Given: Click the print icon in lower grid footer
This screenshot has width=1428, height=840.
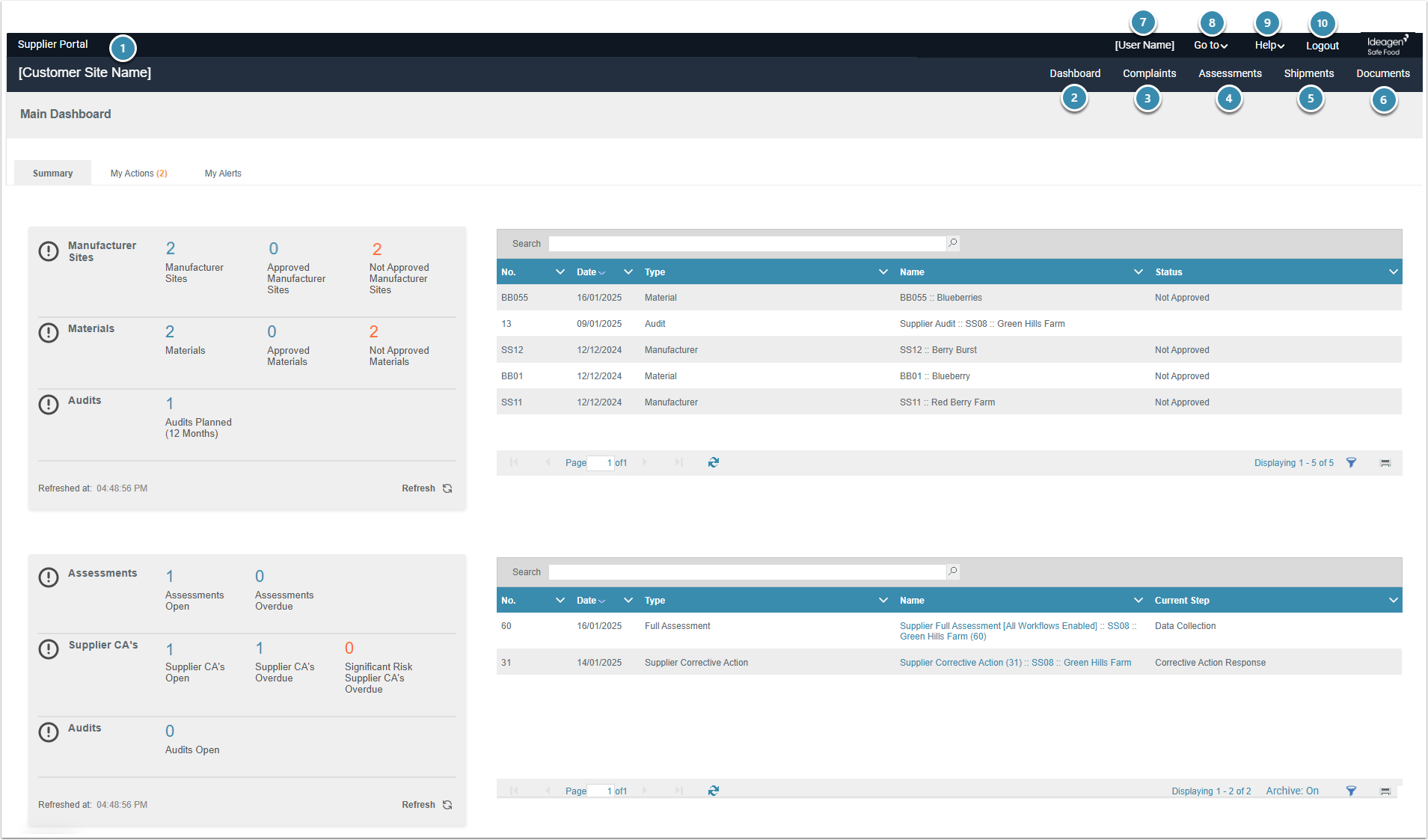Looking at the screenshot, I should click(x=1385, y=791).
